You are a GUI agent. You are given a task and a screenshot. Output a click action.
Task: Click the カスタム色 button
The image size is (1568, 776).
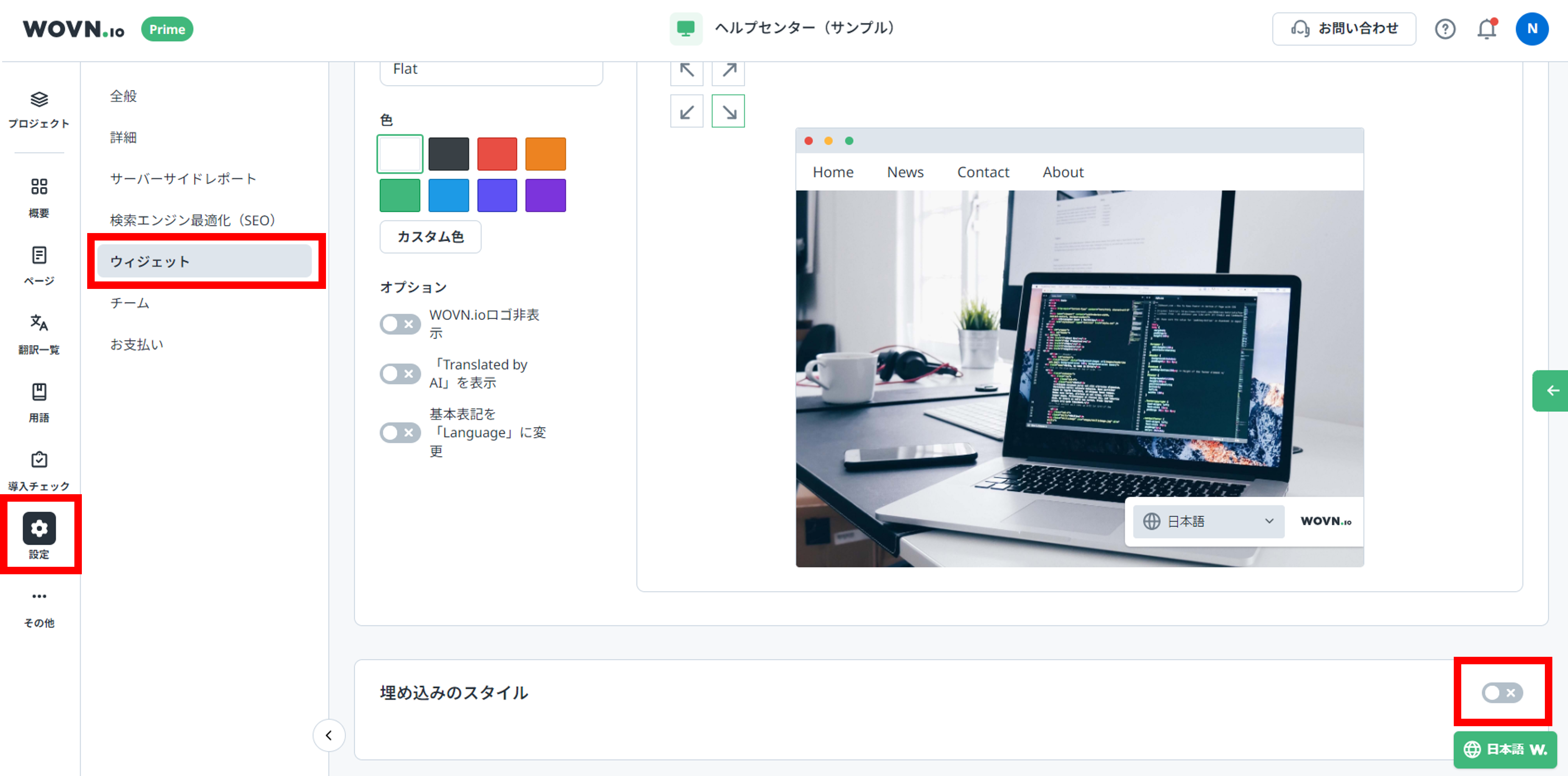tap(430, 237)
